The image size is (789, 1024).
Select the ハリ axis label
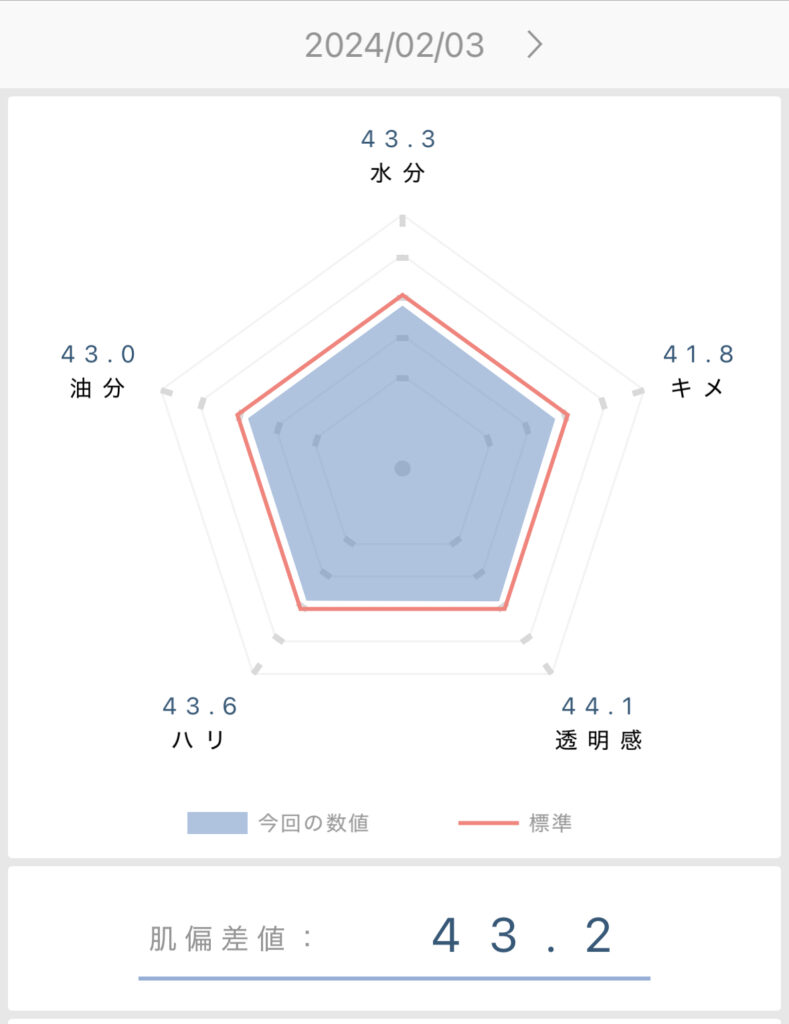(x=199, y=740)
